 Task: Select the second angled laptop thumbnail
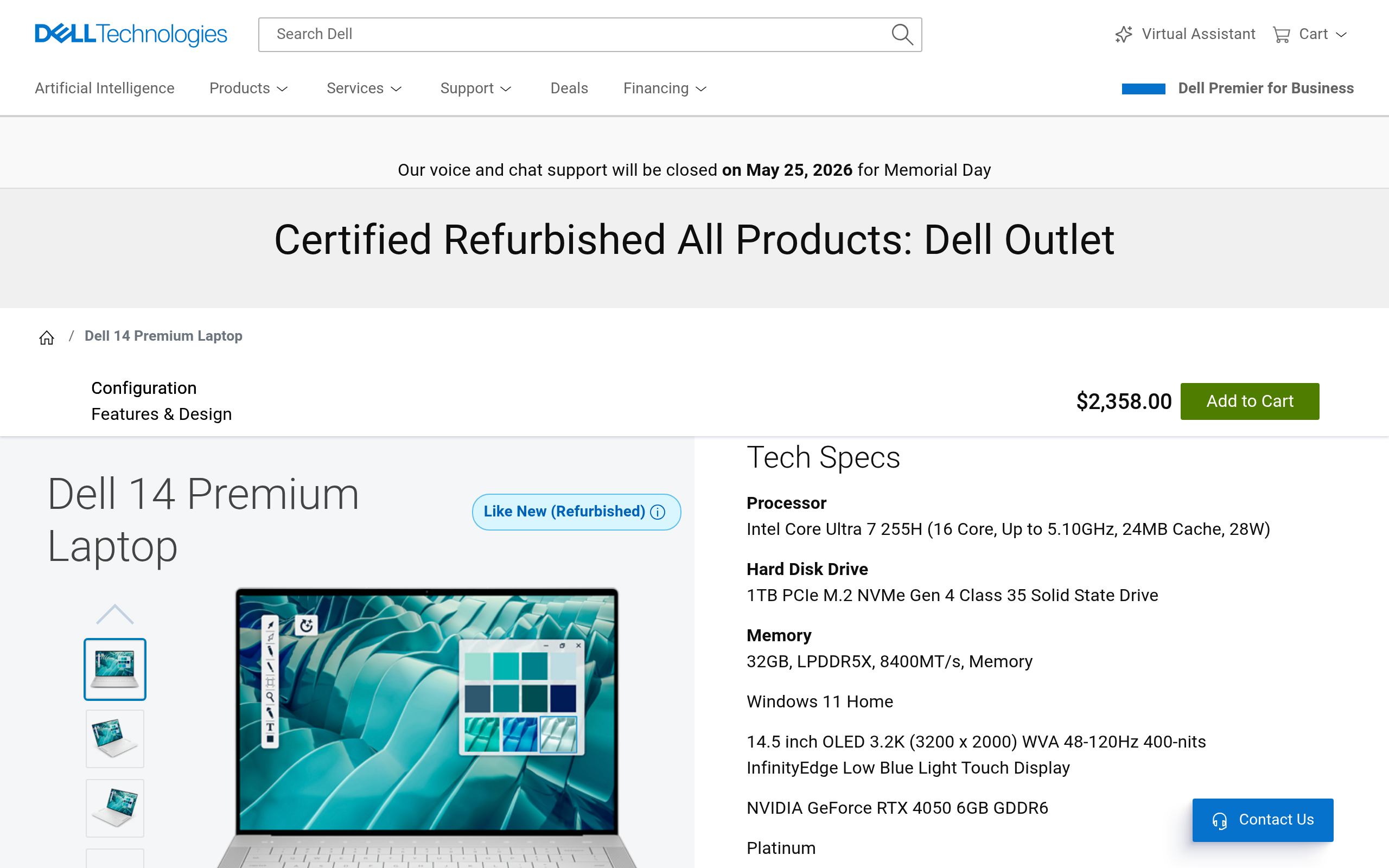(x=115, y=739)
